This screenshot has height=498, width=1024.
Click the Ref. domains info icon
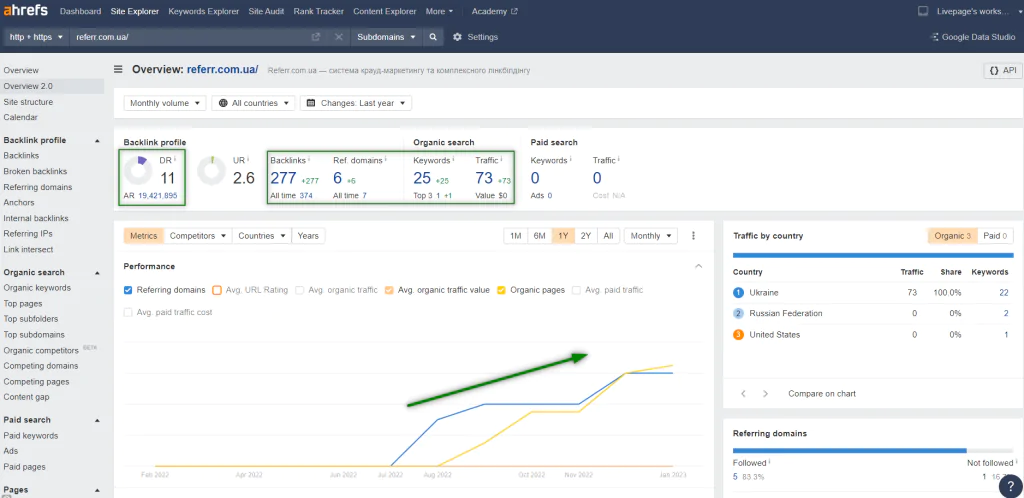pyautogui.click(x=385, y=159)
